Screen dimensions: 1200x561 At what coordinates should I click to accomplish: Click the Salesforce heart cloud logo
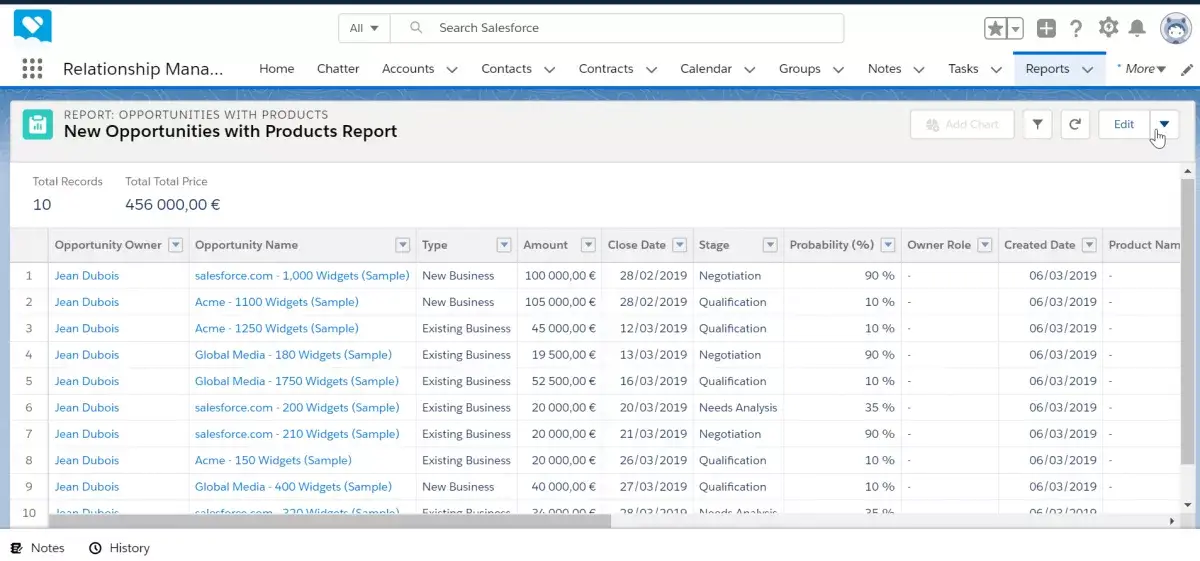[x=33, y=27]
